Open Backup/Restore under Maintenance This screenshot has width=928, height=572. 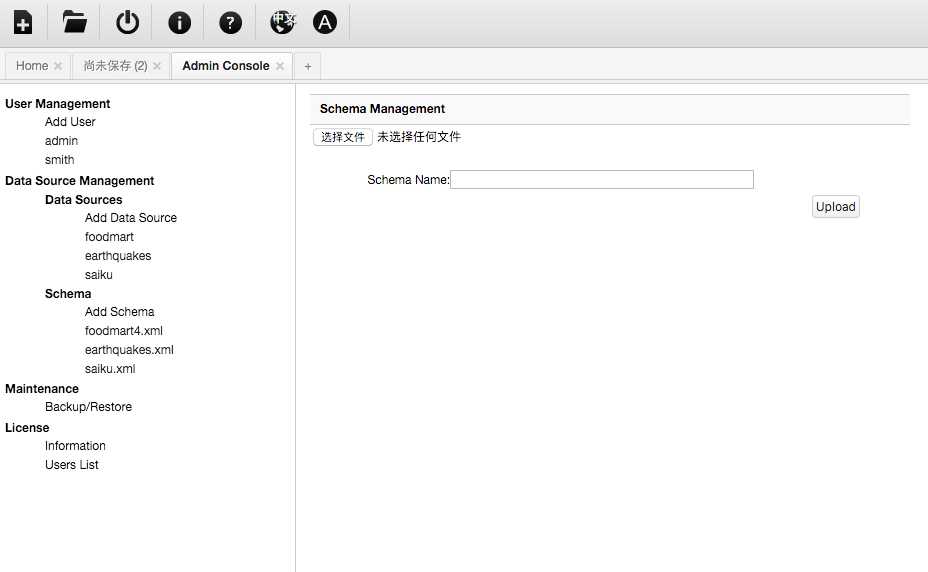tap(88, 407)
